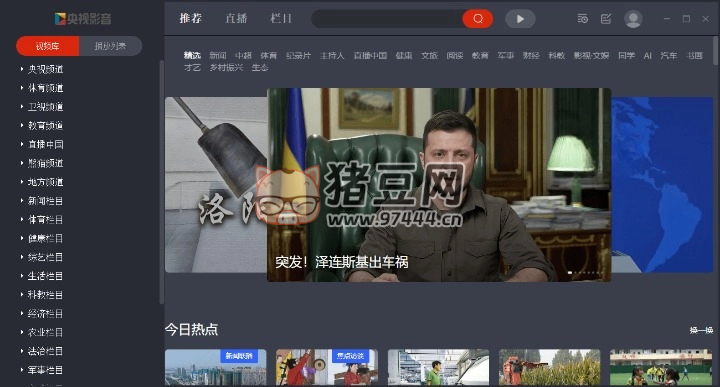720x387 pixels.
Task: Open the 新闻联播 hot topic thumbnail
Action: 215,367
